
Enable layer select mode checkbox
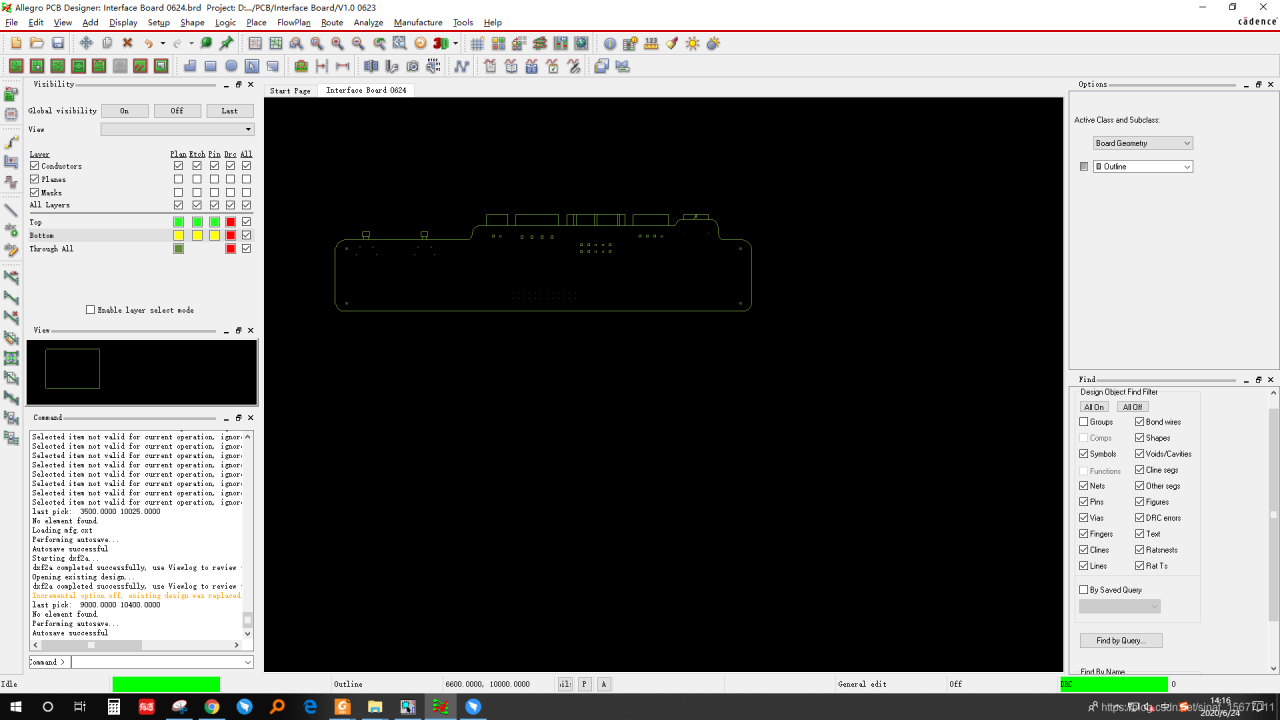click(90, 310)
